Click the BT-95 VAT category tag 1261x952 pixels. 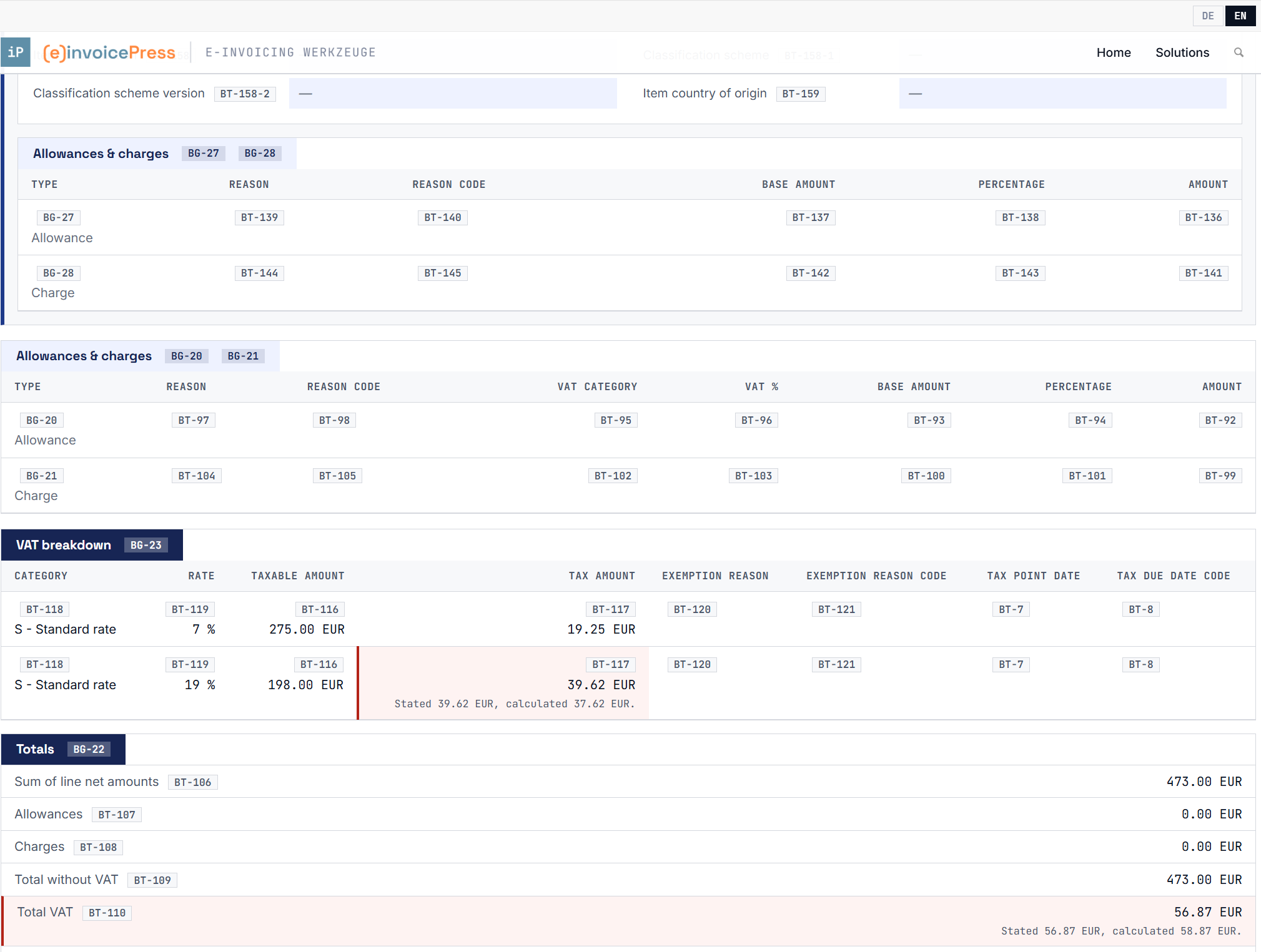click(616, 420)
